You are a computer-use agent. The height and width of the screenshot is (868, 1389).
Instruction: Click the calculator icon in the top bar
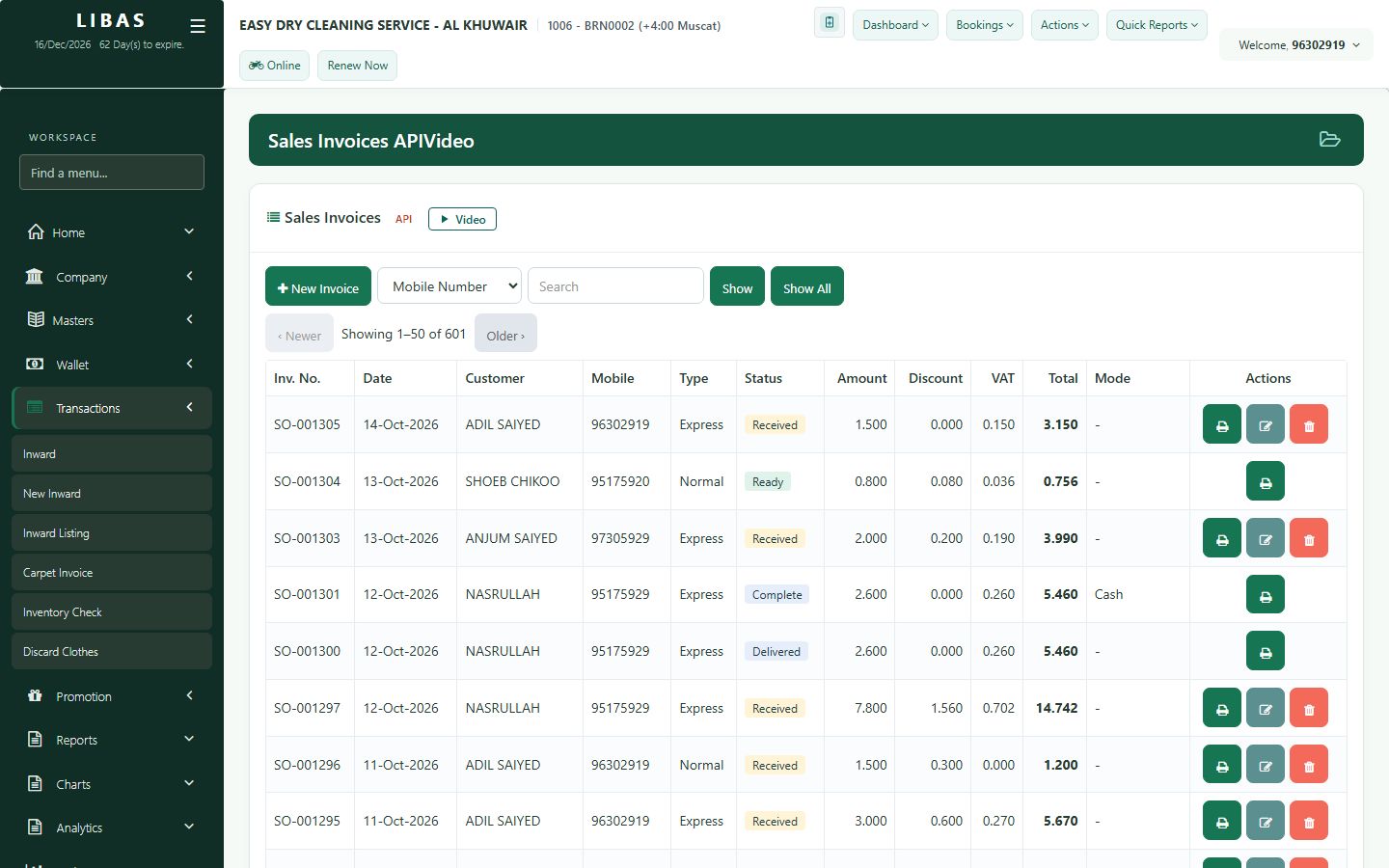click(x=830, y=23)
